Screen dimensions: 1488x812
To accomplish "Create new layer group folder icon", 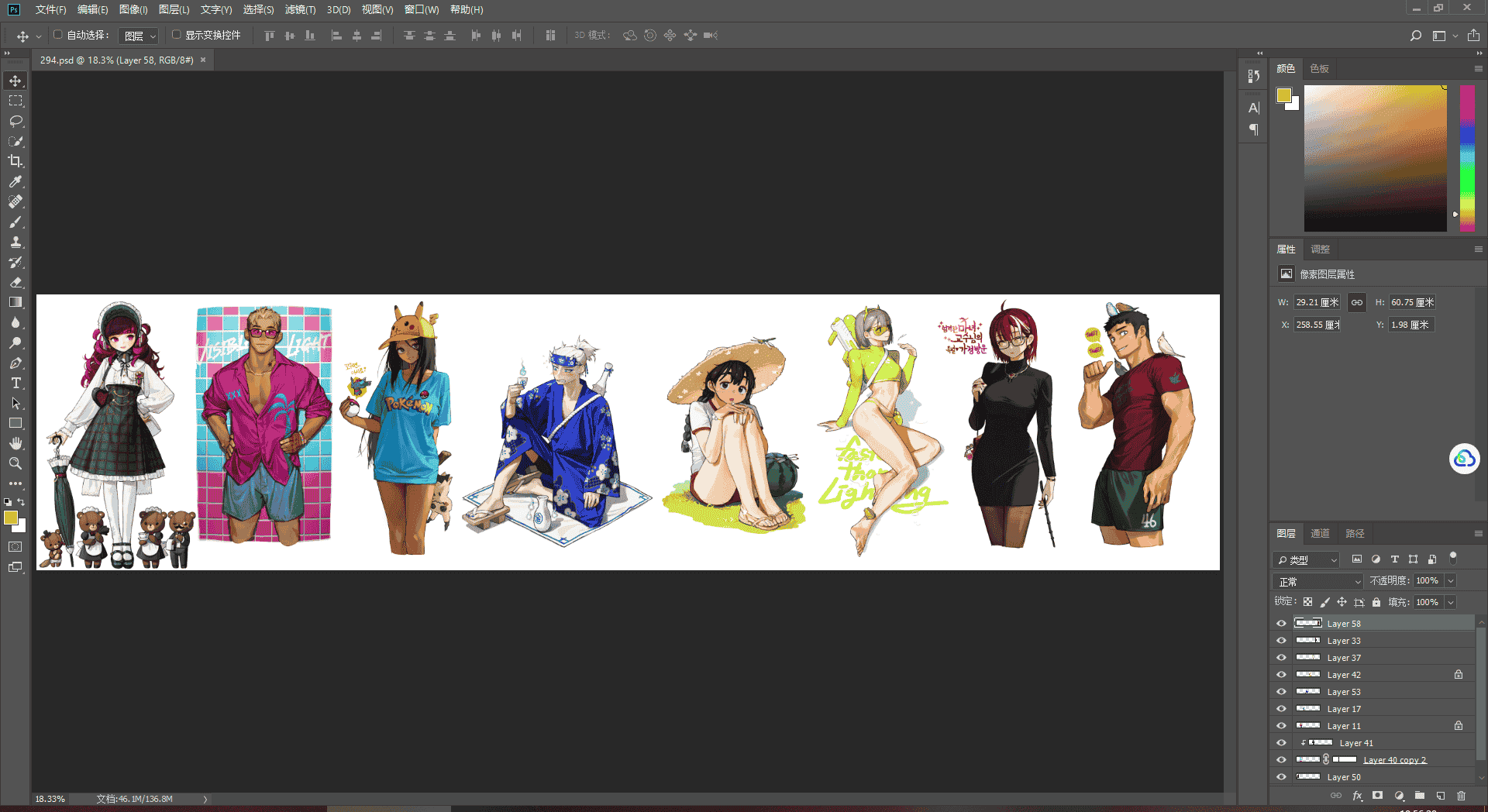I will click(1420, 796).
